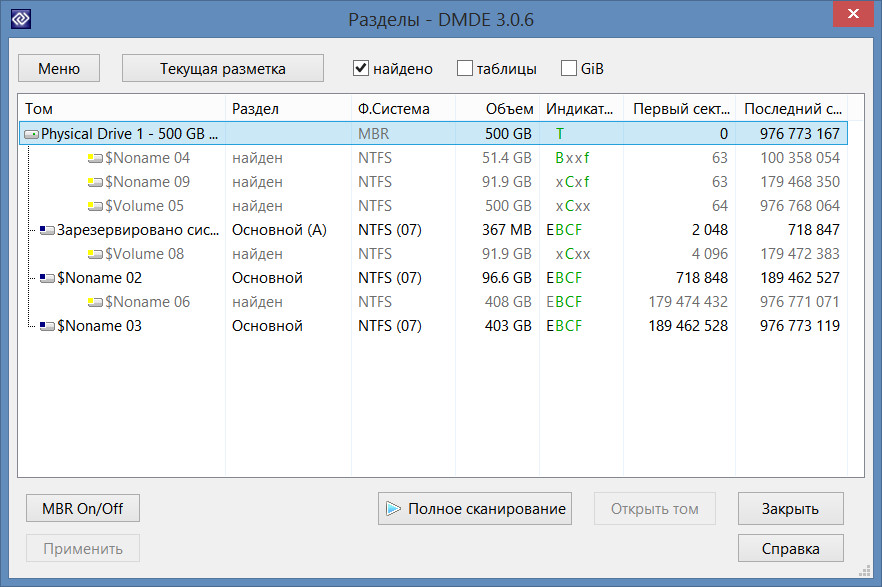Click the DMDE app icon in title bar
Viewport: 882px width, 587px height.
pyautogui.click(x=19, y=19)
